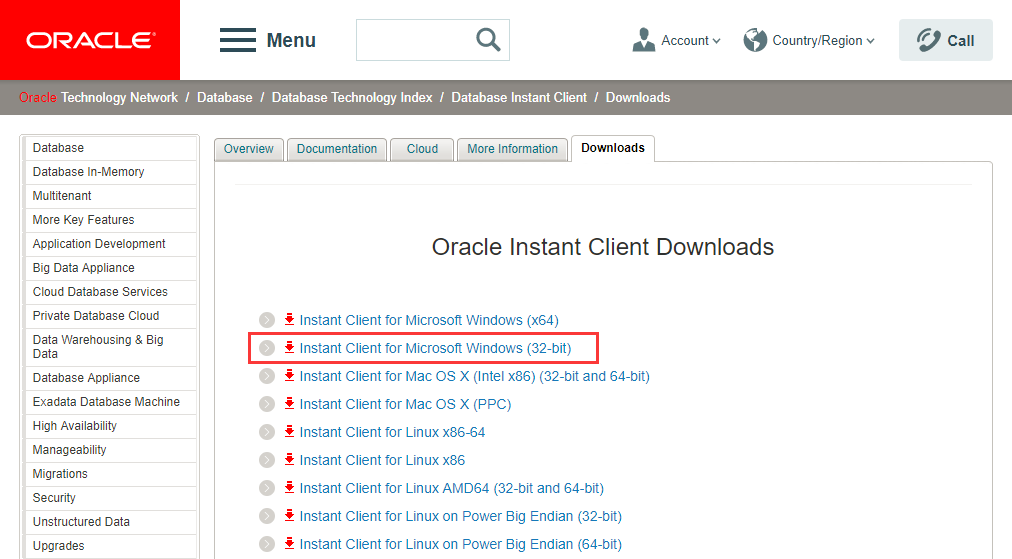The image size is (1012, 559).
Task: Click gray arrow bullet beside Linux x86
Action: [x=267, y=460]
